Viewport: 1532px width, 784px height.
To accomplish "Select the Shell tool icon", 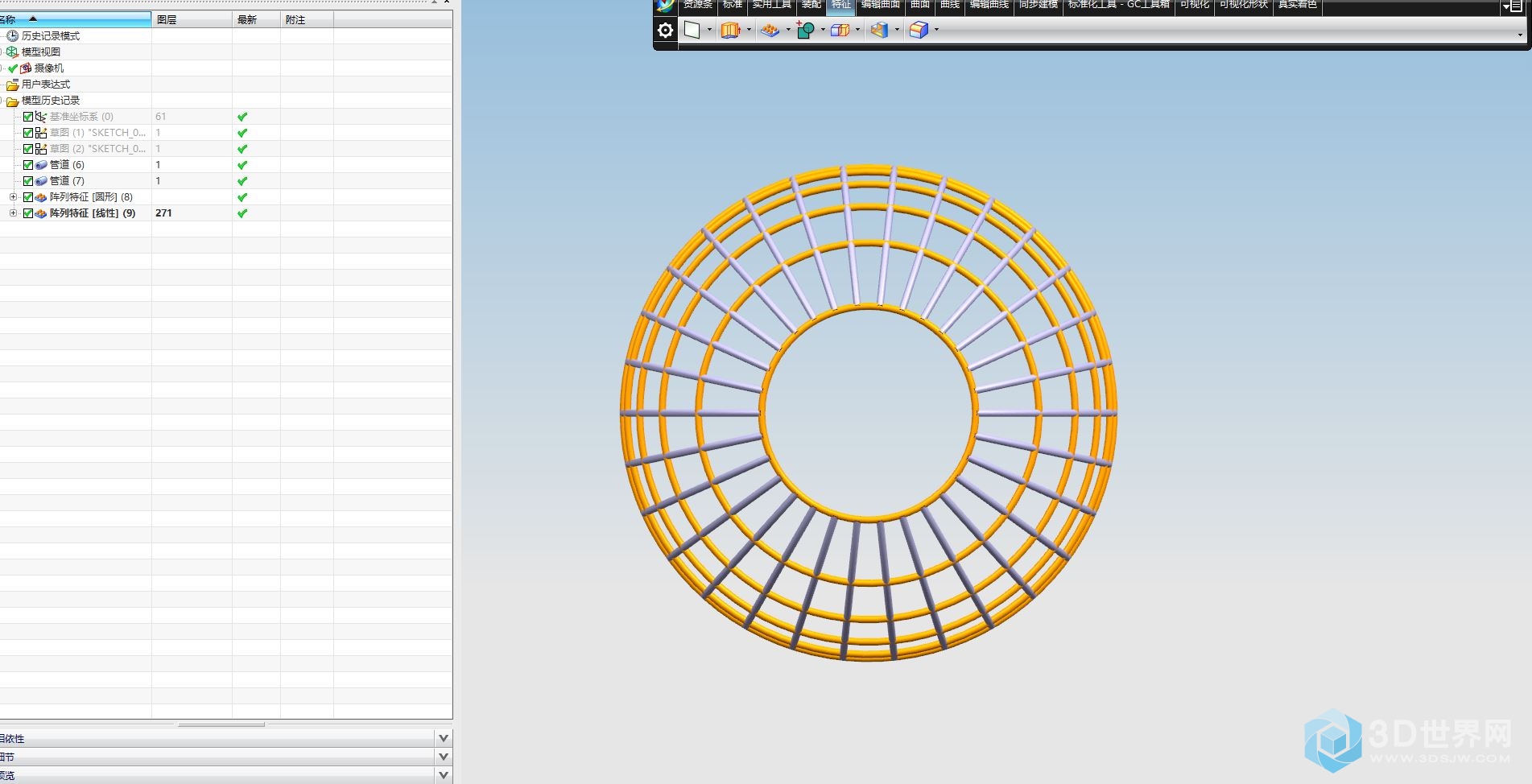I will pyautogui.click(x=840, y=30).
